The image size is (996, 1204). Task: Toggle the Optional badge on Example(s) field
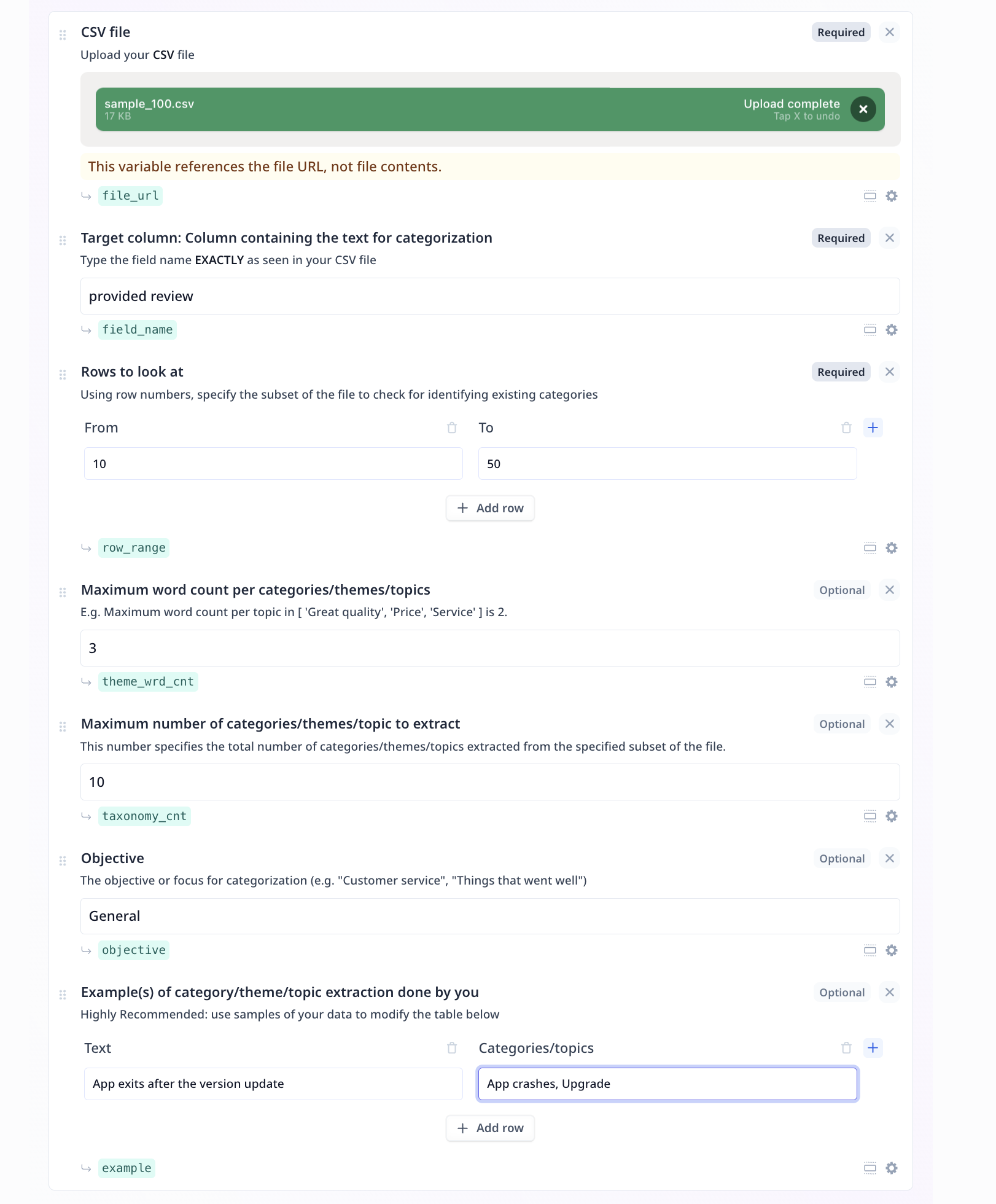point(842,992)
